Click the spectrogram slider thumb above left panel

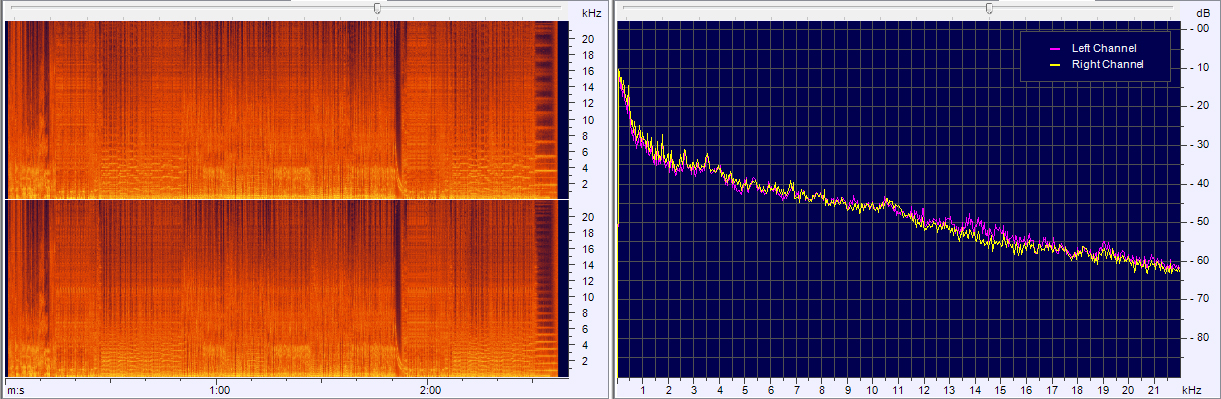point(377,8)
